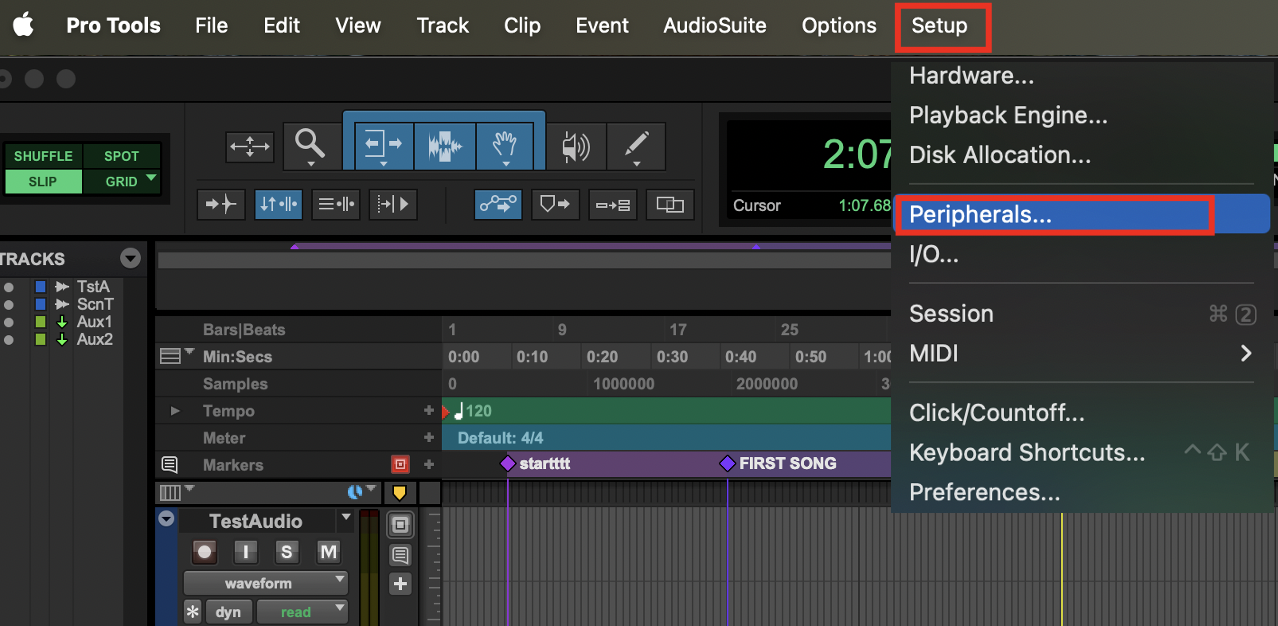Viewport: 1278px width, 626px height.
Task: Toggle TstA track show/hide dot
Action: coord(9,287)
